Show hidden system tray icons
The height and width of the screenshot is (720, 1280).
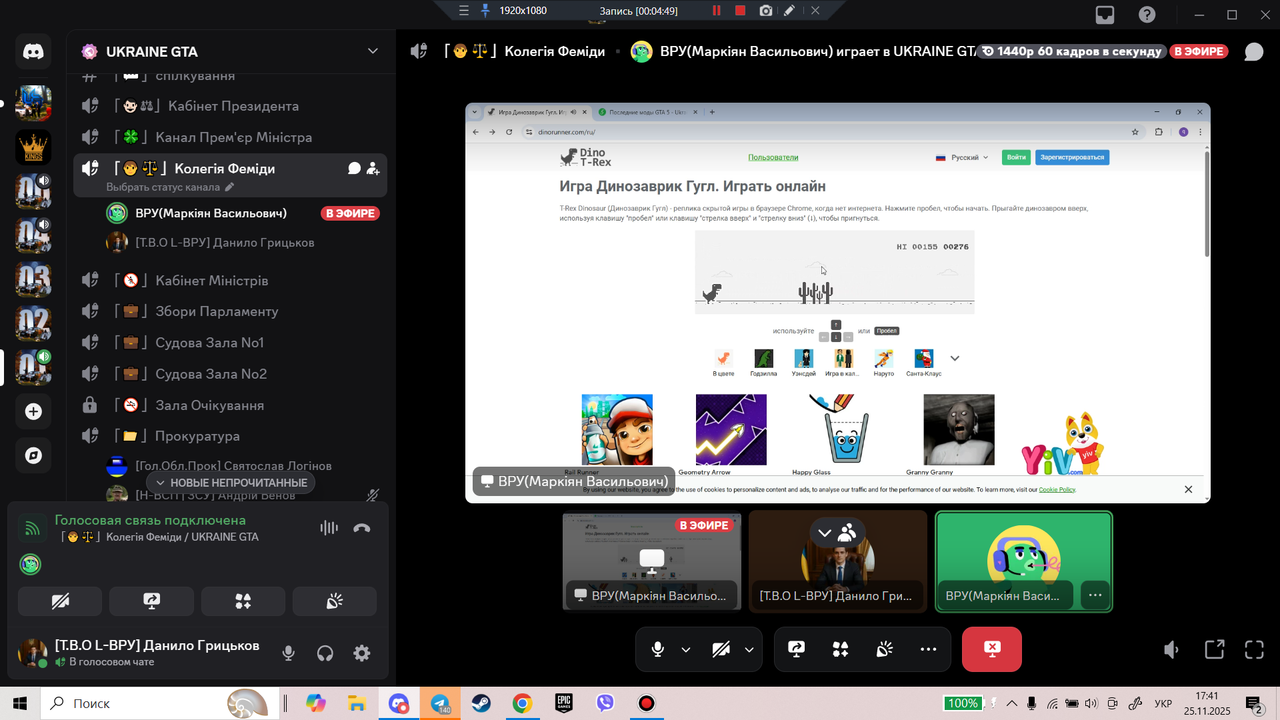(x=1011, y=703)
